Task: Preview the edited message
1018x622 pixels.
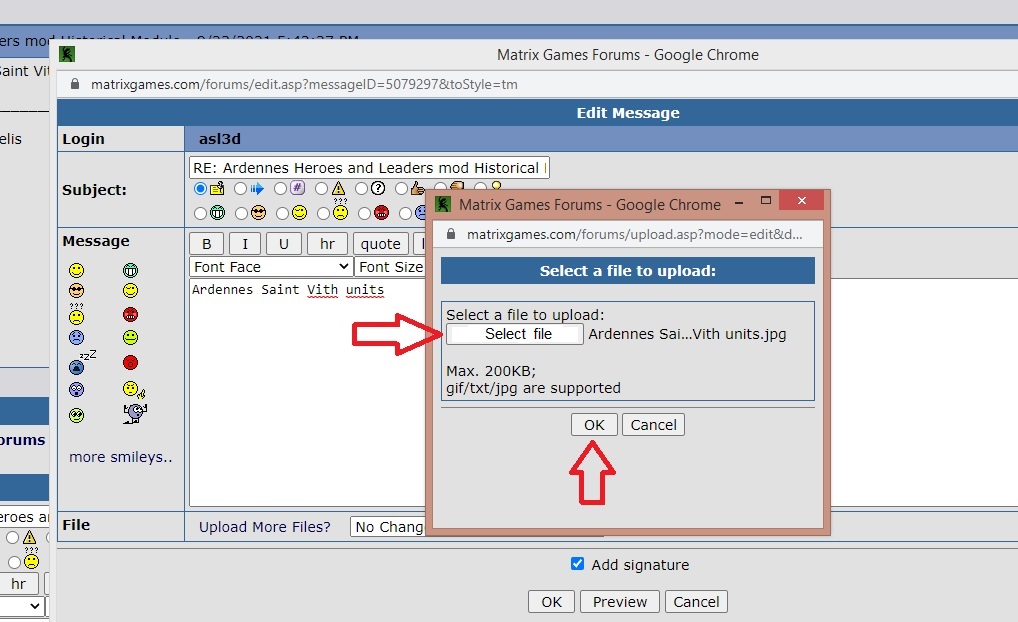Action: pyautogui.click(x=620, y=602)
